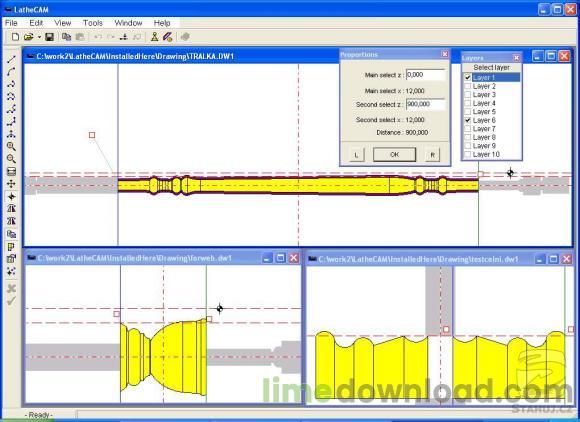The width and height of the screenshot is (580, 422).
Task: Uncheck the Layer 6 checkbox
Action: [468, 120]
